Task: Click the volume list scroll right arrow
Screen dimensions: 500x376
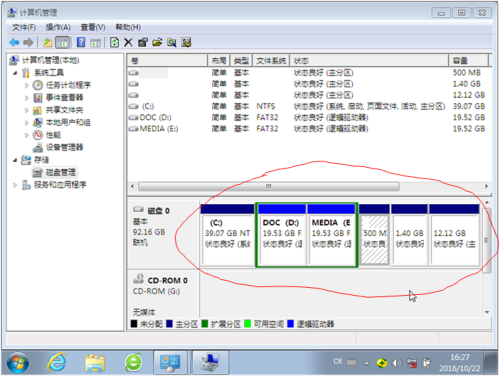Action: [x=486, y=186]
